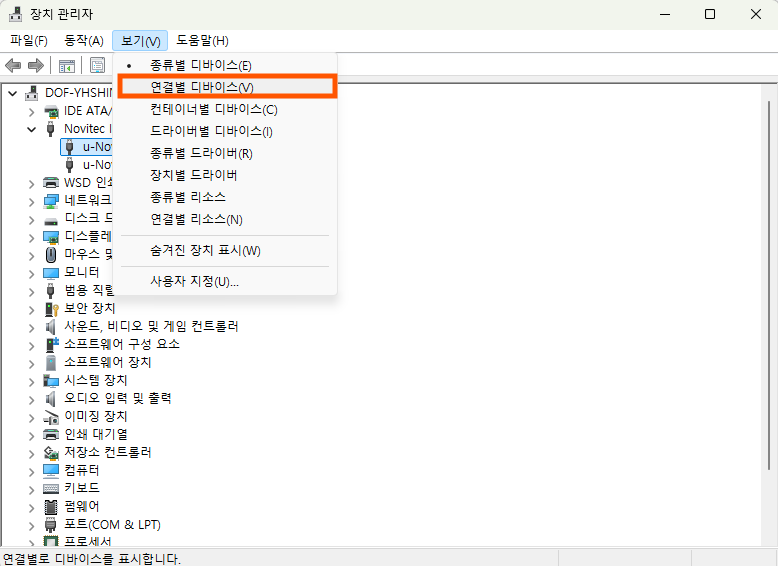Open the 도움말(H) menu

(202, 40)
